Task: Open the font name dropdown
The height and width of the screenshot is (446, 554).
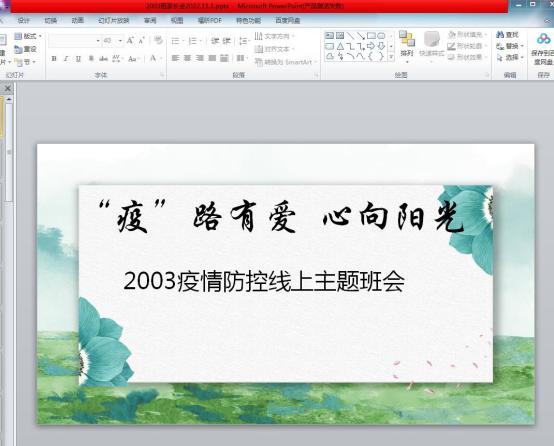Action: click(x=98, y=41)
